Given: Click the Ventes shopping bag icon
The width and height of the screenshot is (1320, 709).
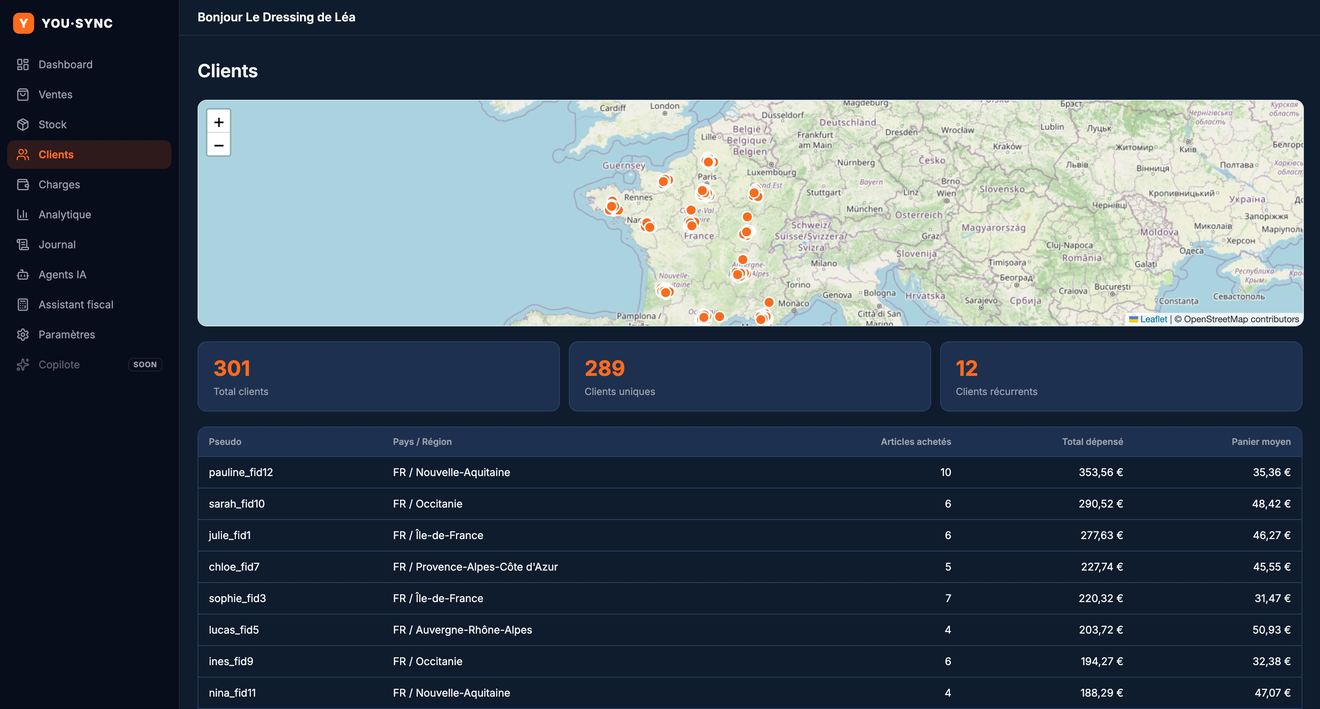Looking at the screenshot, I should coord(23,94).
